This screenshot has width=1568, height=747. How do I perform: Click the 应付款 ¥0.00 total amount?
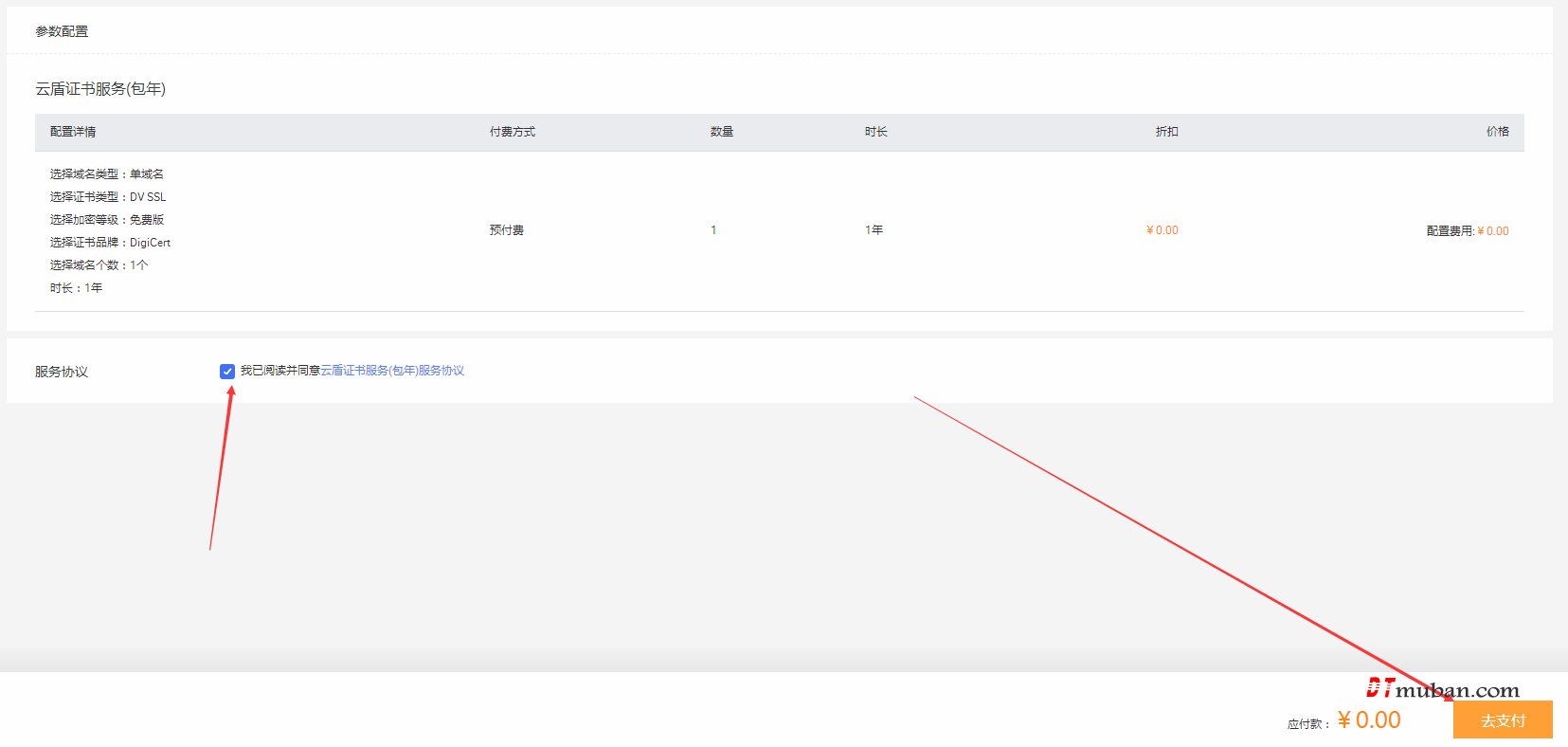click(x=1368, y=720)
